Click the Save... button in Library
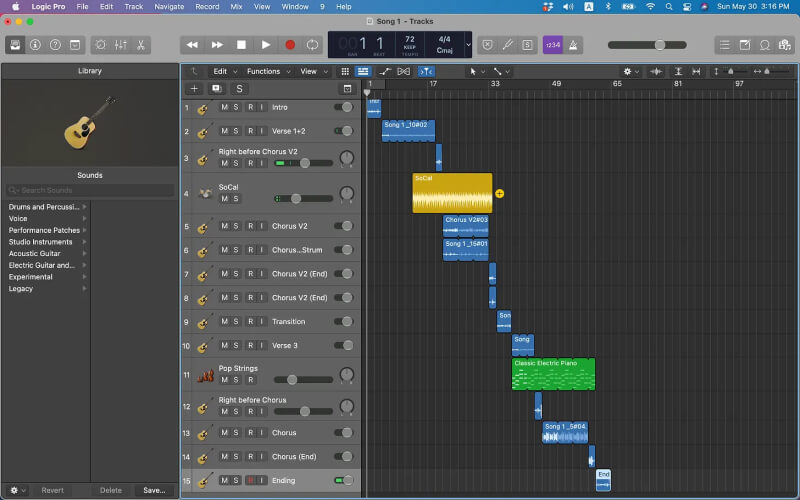 pos(154,490)
